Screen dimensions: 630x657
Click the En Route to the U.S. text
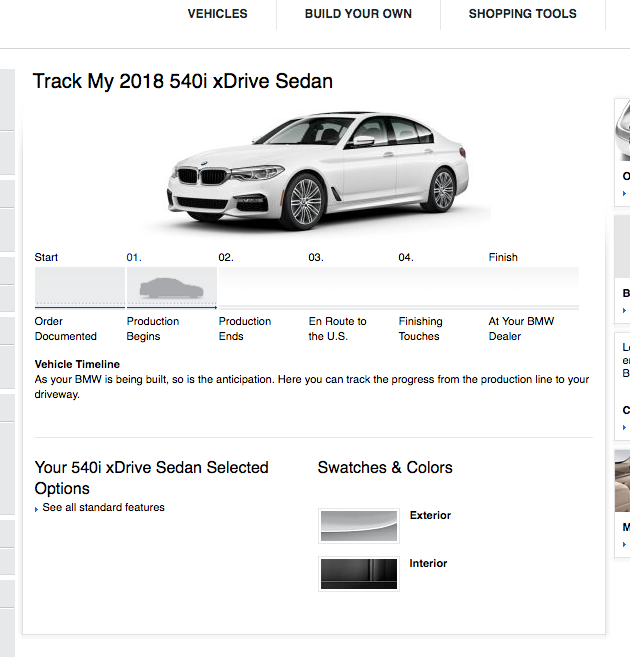click(337, 329)
